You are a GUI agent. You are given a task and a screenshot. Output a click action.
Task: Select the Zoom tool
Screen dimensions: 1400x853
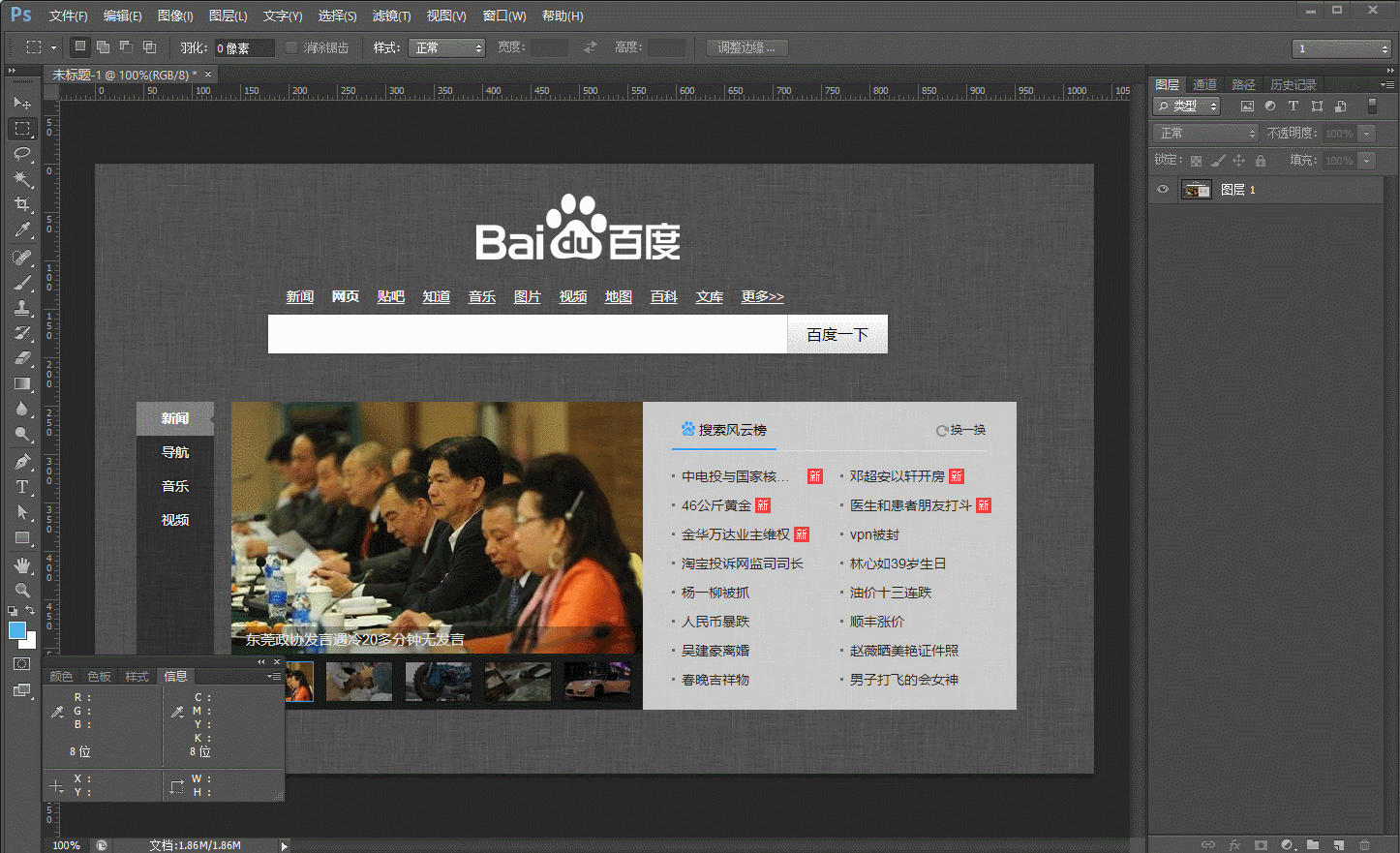pyautogui.click(x=22, y=591)
